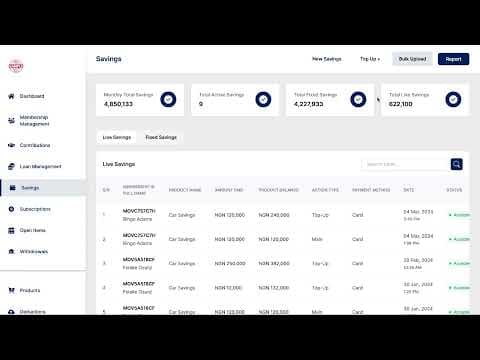Click the 622,100 live savings value
This screenshot has width=480, height=360.
[x=401, y=104]
